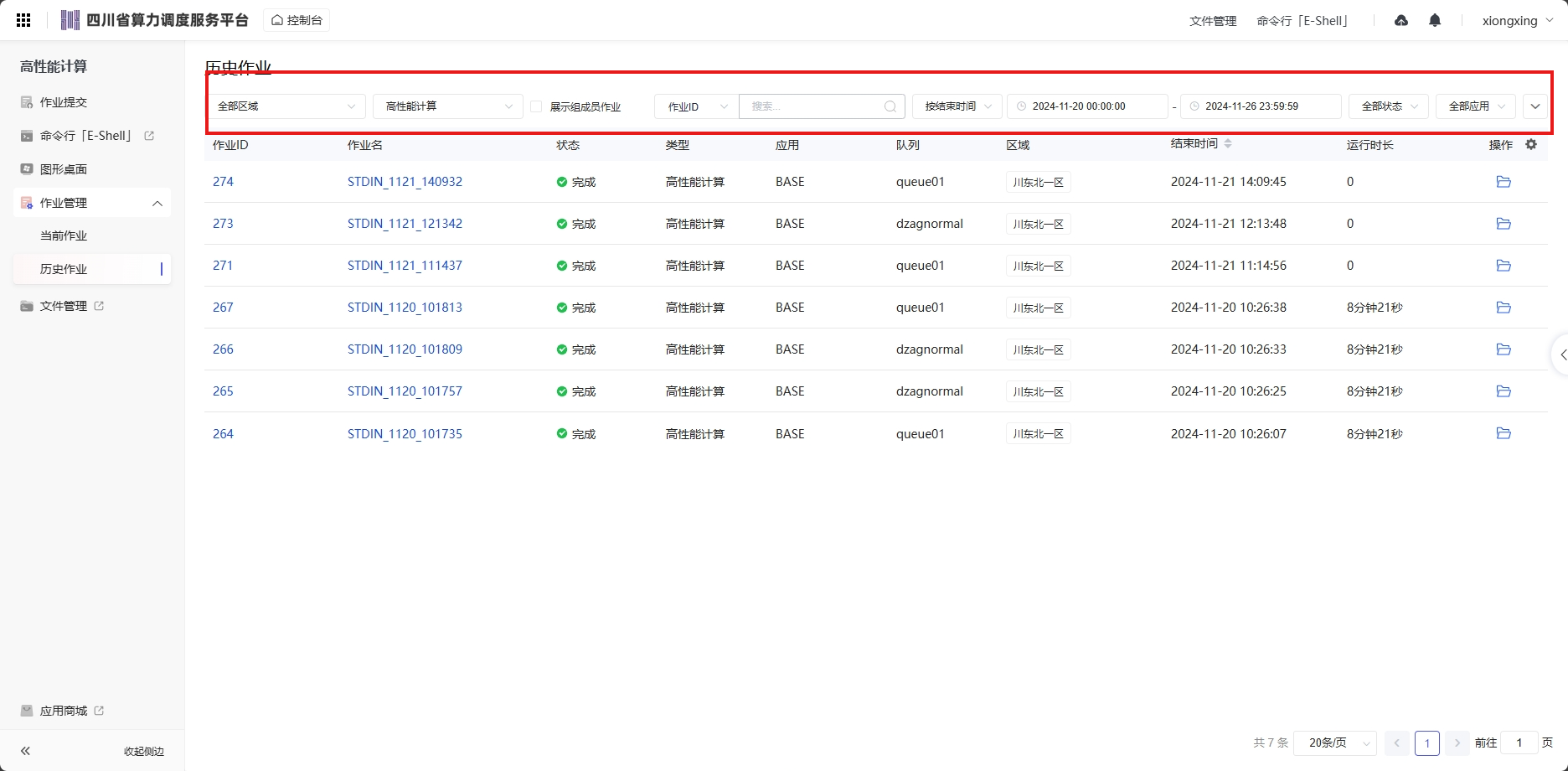Screen dimensions: 1568x771
Task: Click the 图形桌面 sidebar icon
Action: pyautogui.click(x=27, y=169)
